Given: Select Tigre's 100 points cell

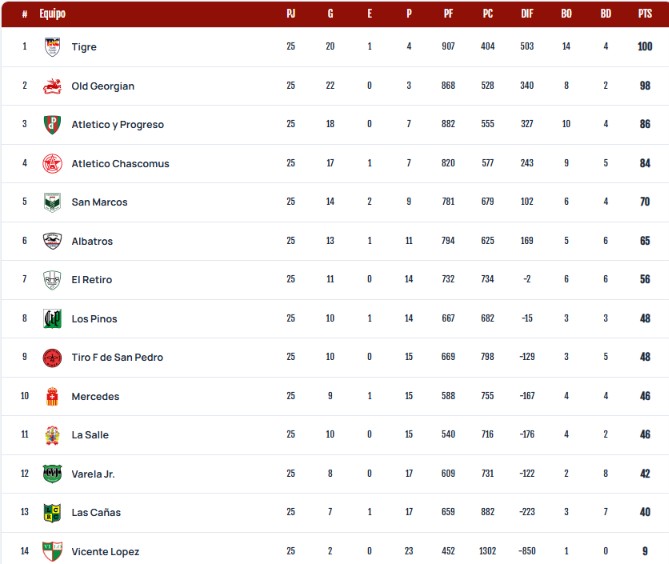Looking at the screenshot, I should tap(645, 47).
